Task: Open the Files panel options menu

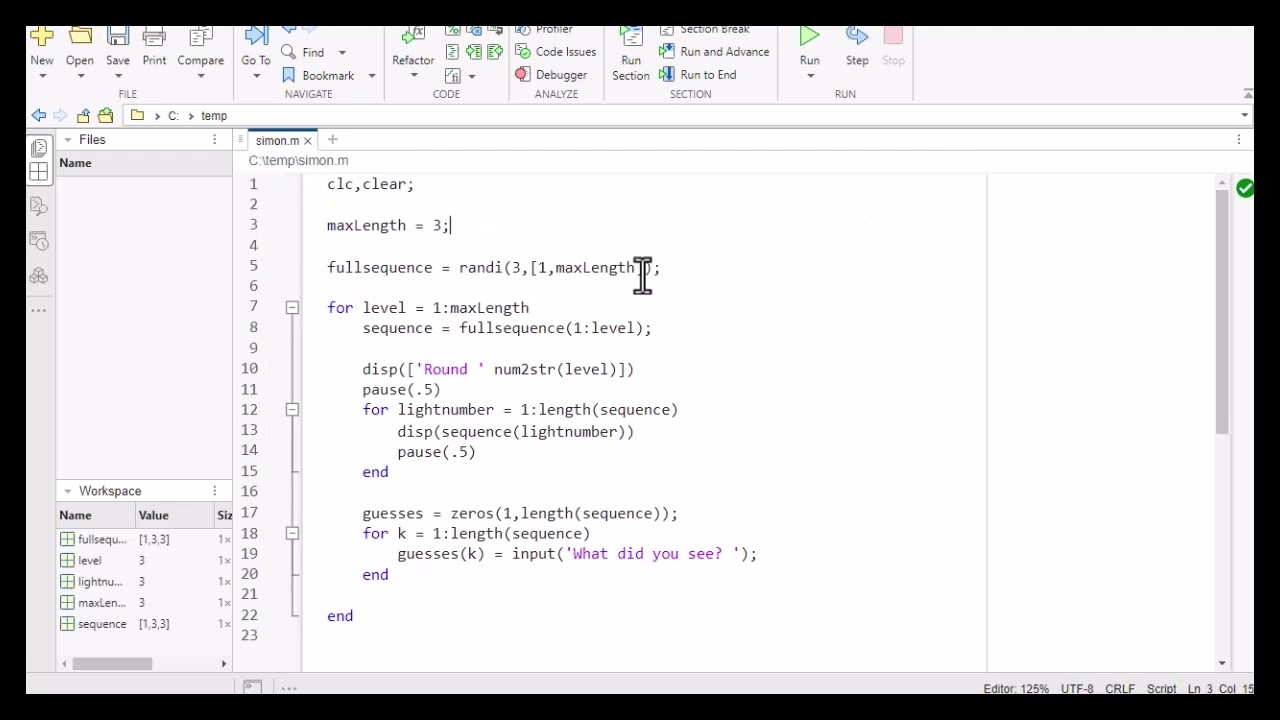Action: pos(214,140)
